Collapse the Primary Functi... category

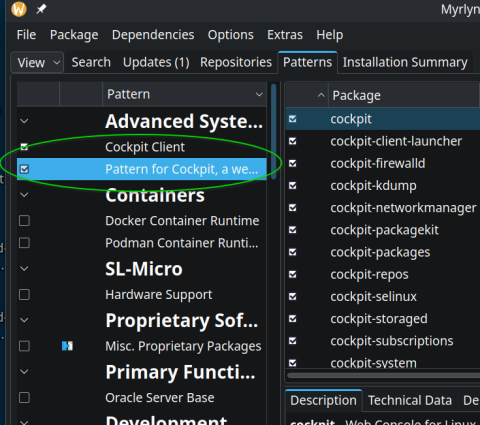pyautogui.click(x=24, y=372)
